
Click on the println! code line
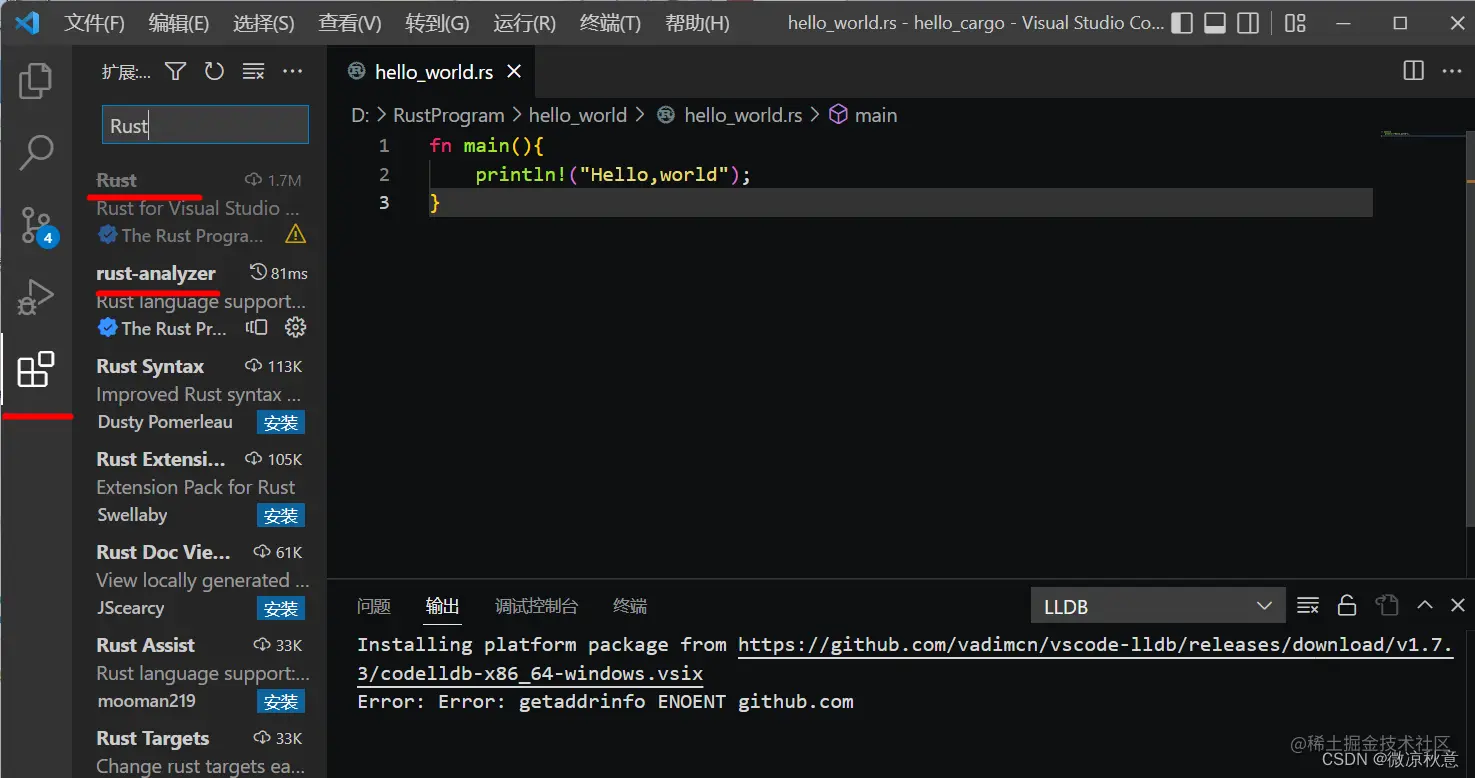point(613,174)
